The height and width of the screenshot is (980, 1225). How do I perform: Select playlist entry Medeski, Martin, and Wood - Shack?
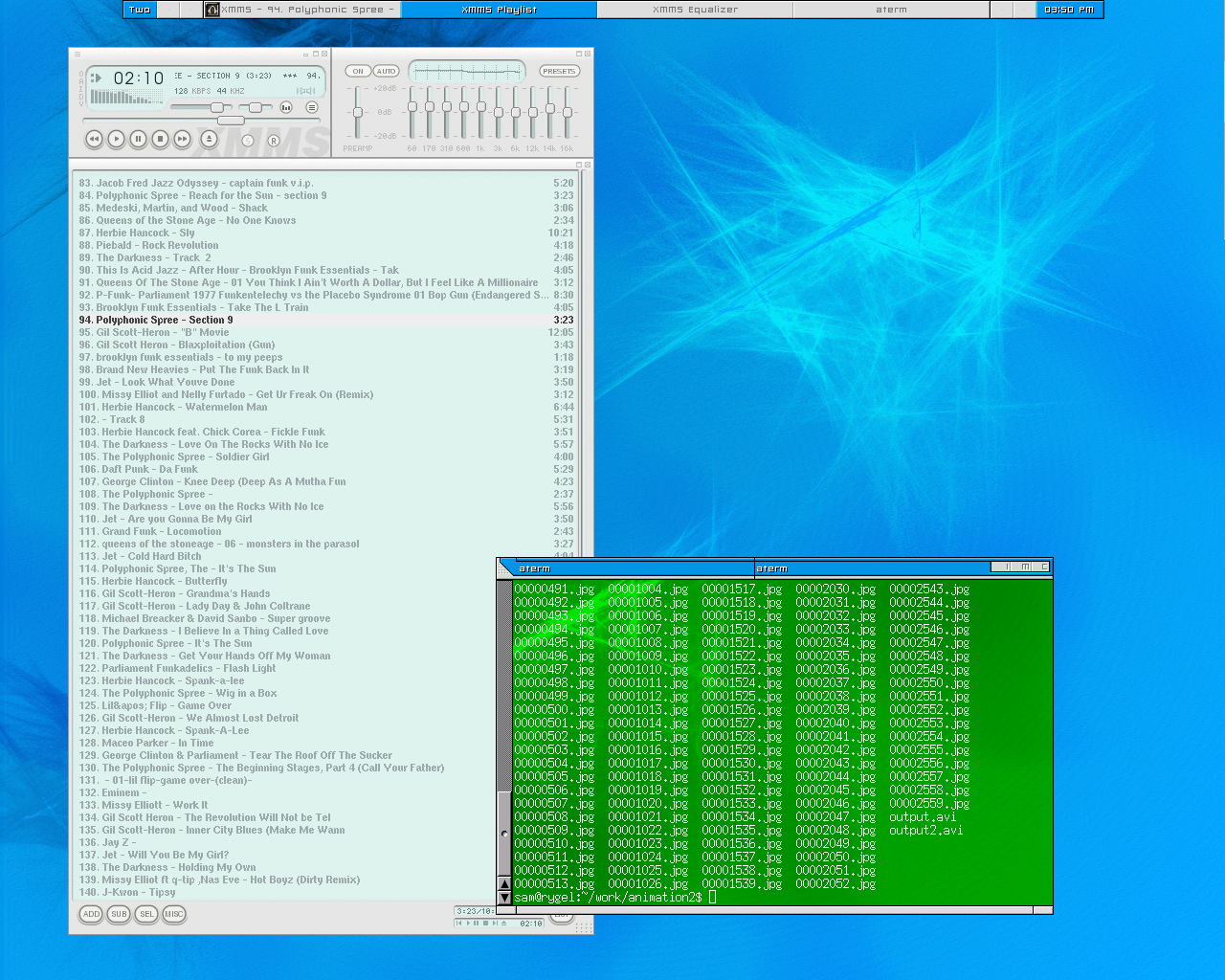click(x=326, y=208)
